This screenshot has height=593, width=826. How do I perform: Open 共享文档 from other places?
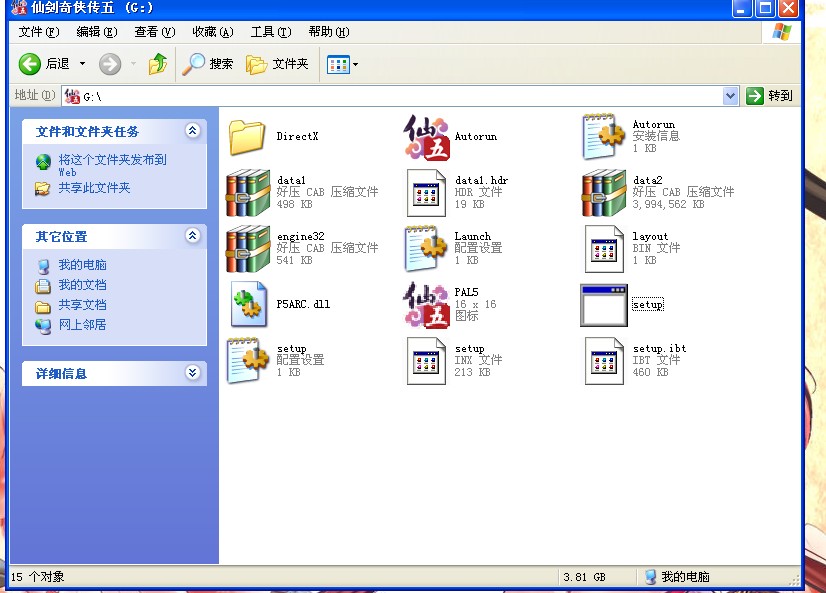pos(82,305)
